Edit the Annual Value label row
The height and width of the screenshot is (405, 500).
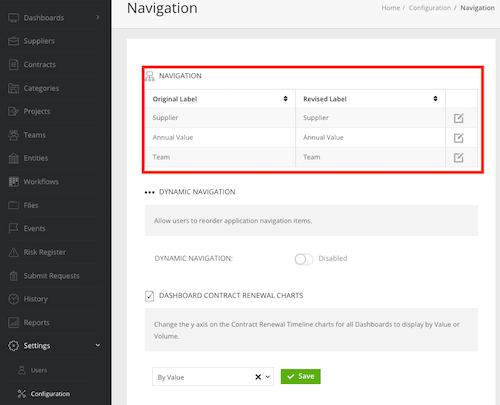click(x=458, y=138)
